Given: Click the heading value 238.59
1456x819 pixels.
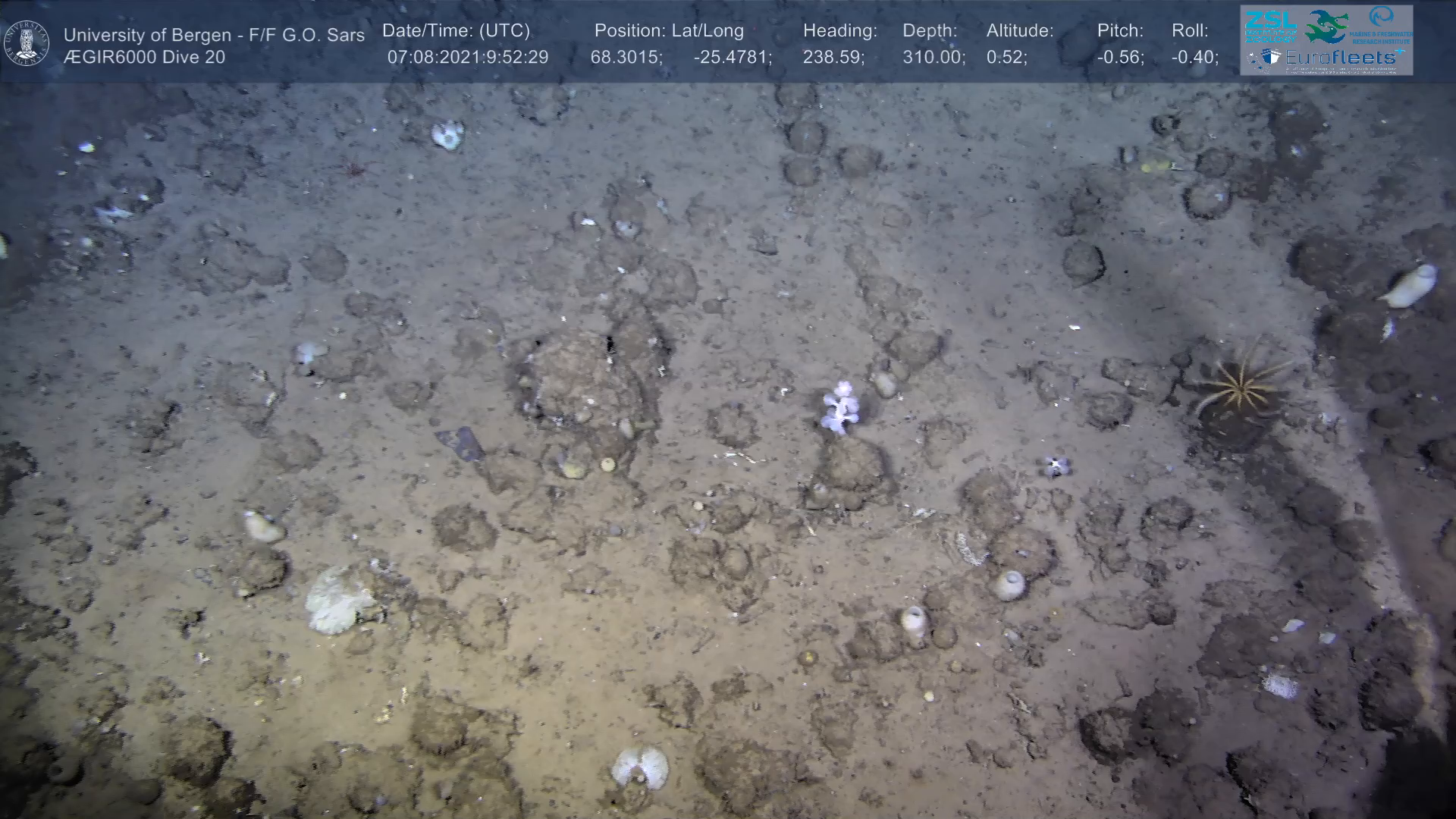Looking at the screenshot, I should click(833, 58).
